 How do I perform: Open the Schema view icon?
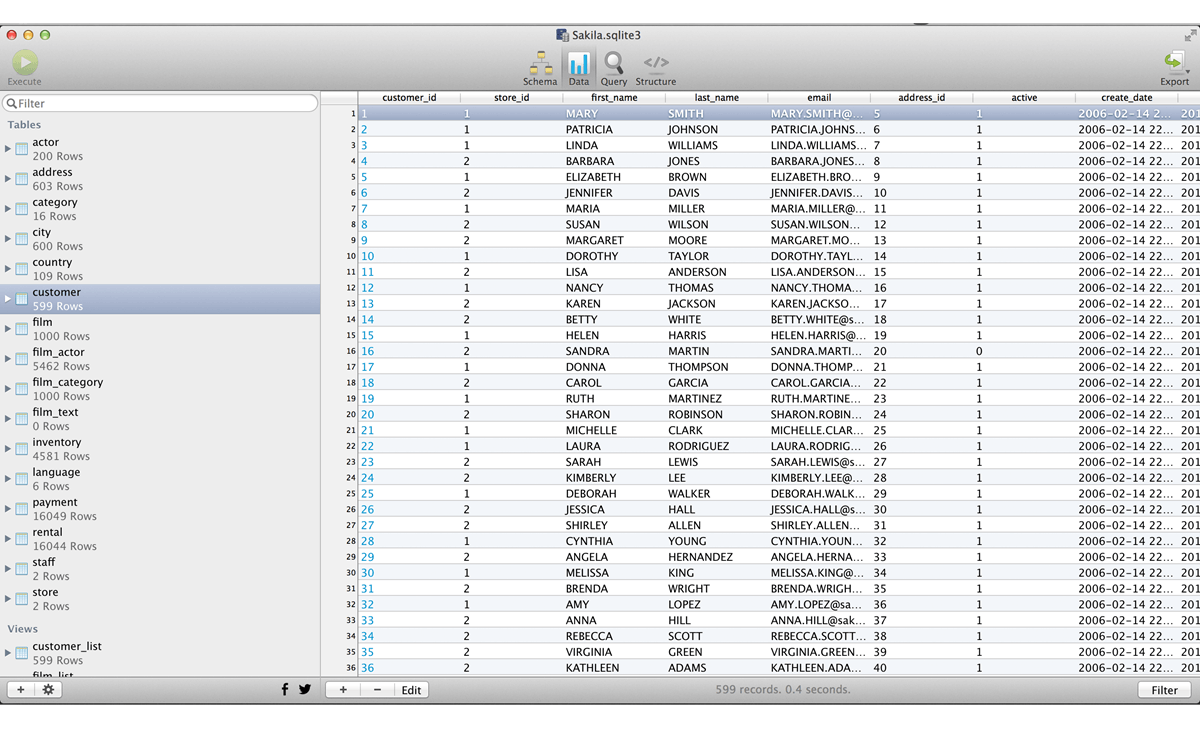pos(541,63)
